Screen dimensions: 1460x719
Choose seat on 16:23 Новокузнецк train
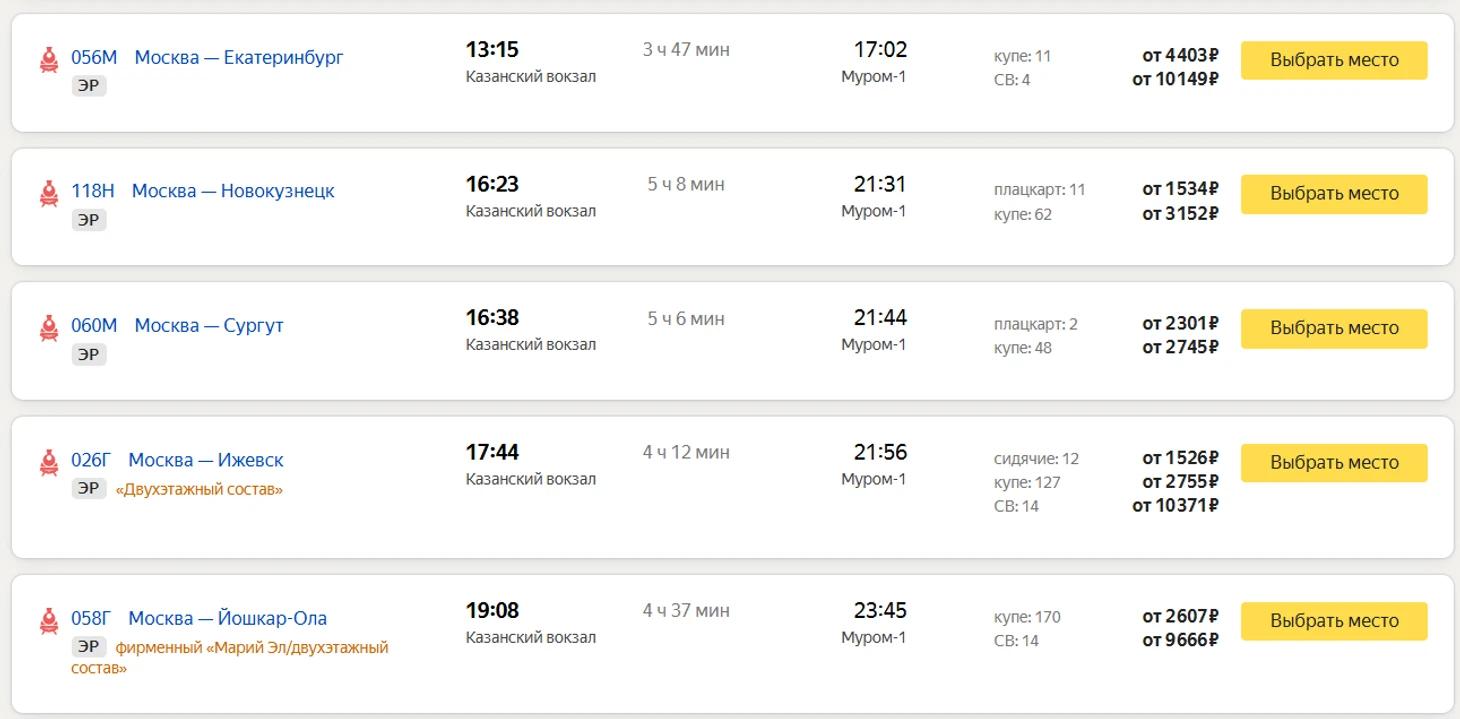pos(1333,194)
